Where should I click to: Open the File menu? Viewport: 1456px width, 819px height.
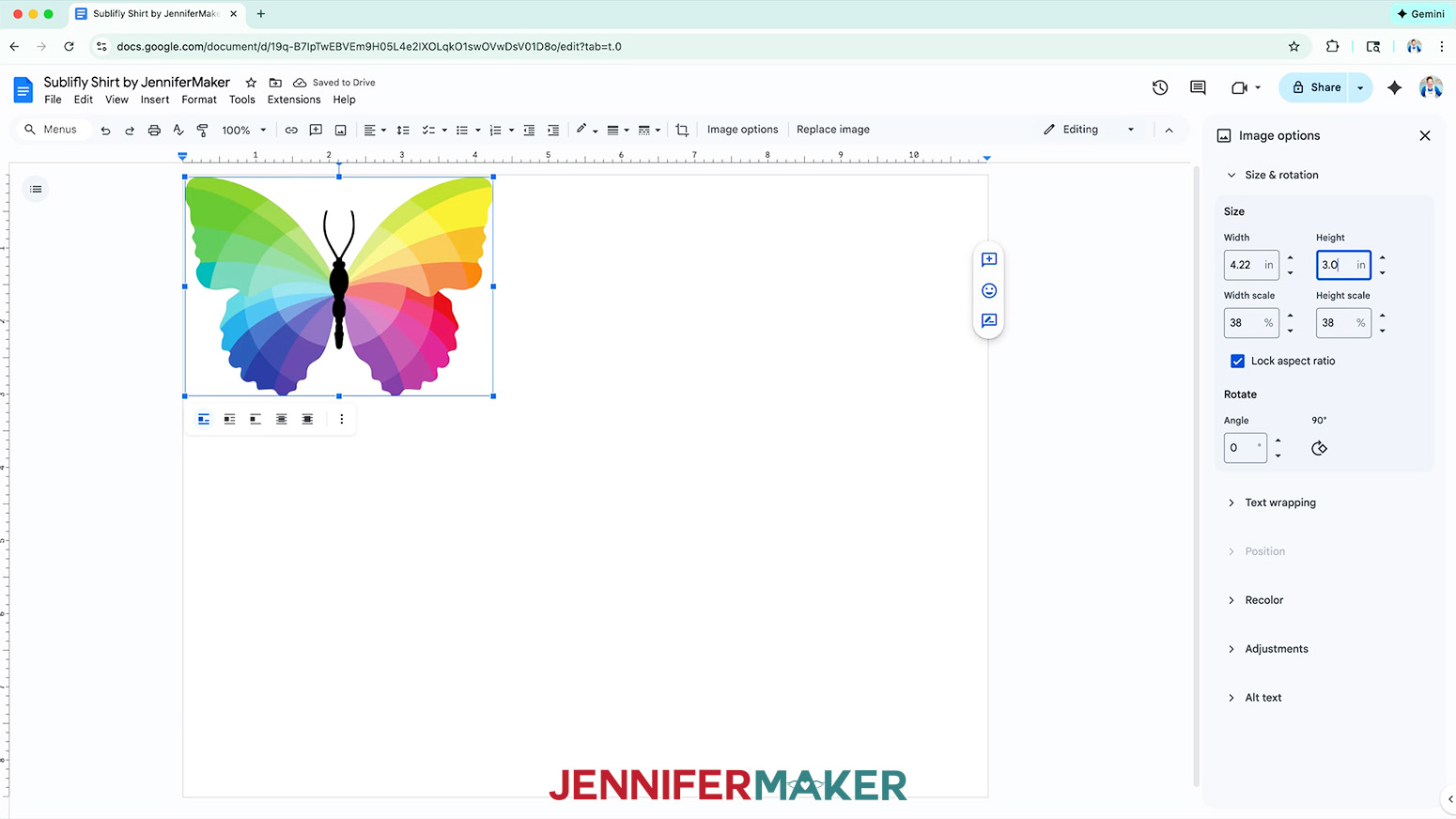tap(53, 100)
